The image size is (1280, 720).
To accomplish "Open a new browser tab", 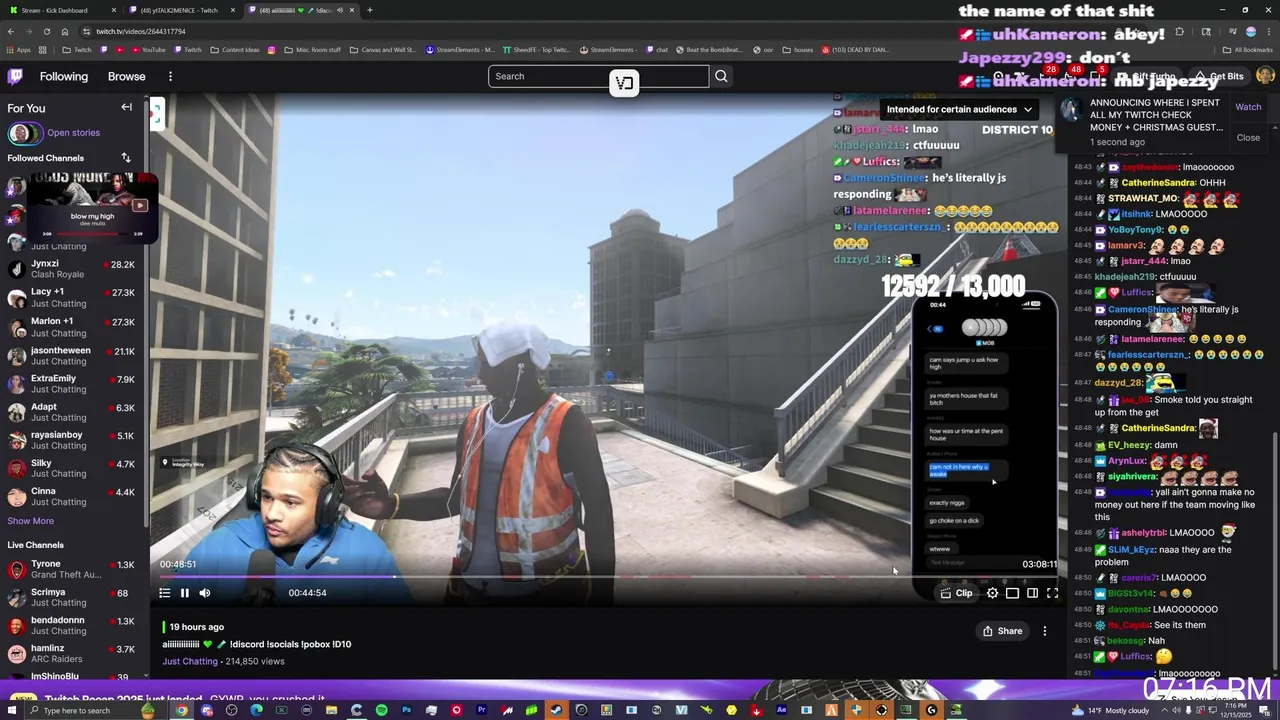I will pos(370,10).
